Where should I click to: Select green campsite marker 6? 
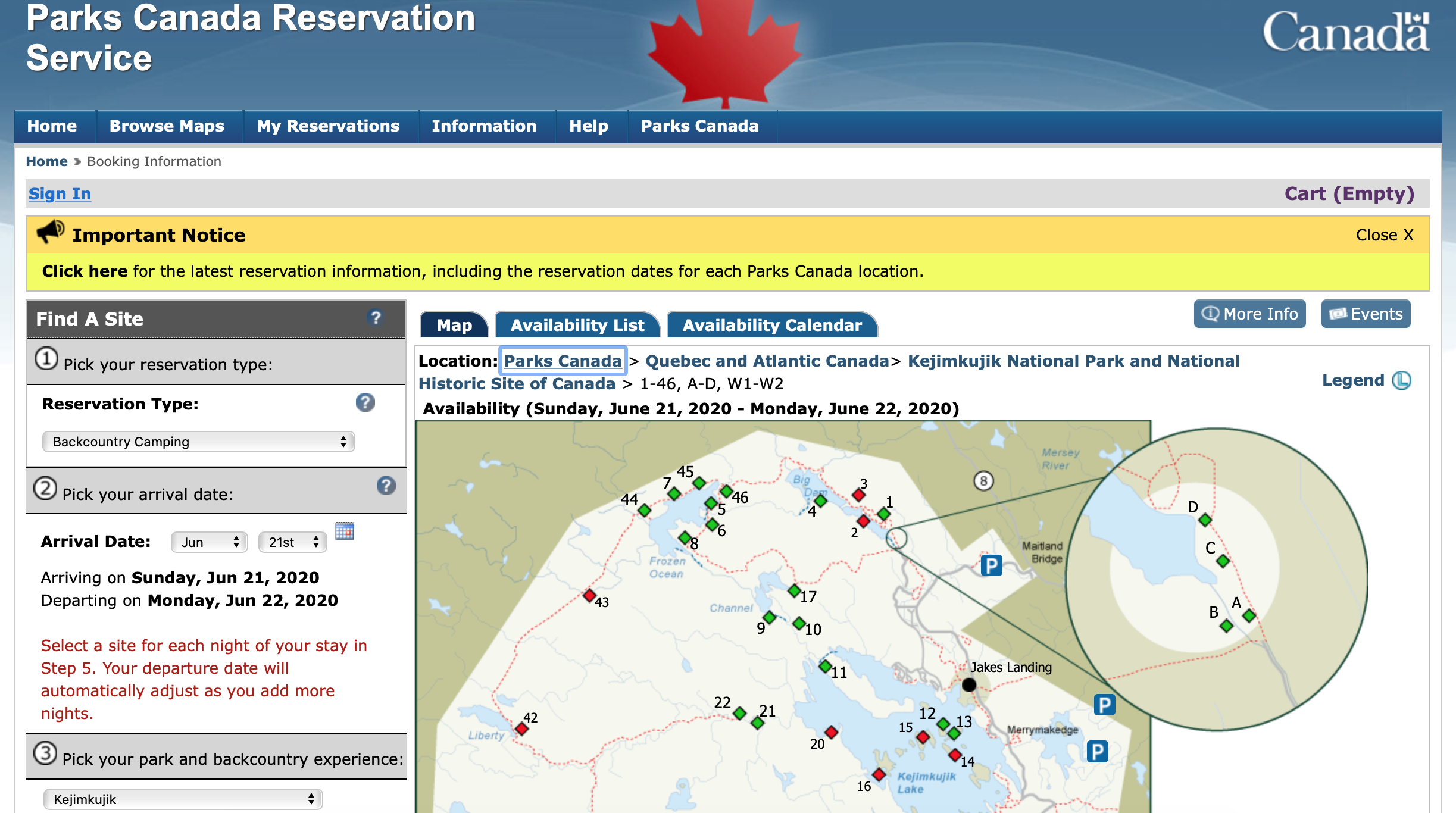click(x=712, y=525)
